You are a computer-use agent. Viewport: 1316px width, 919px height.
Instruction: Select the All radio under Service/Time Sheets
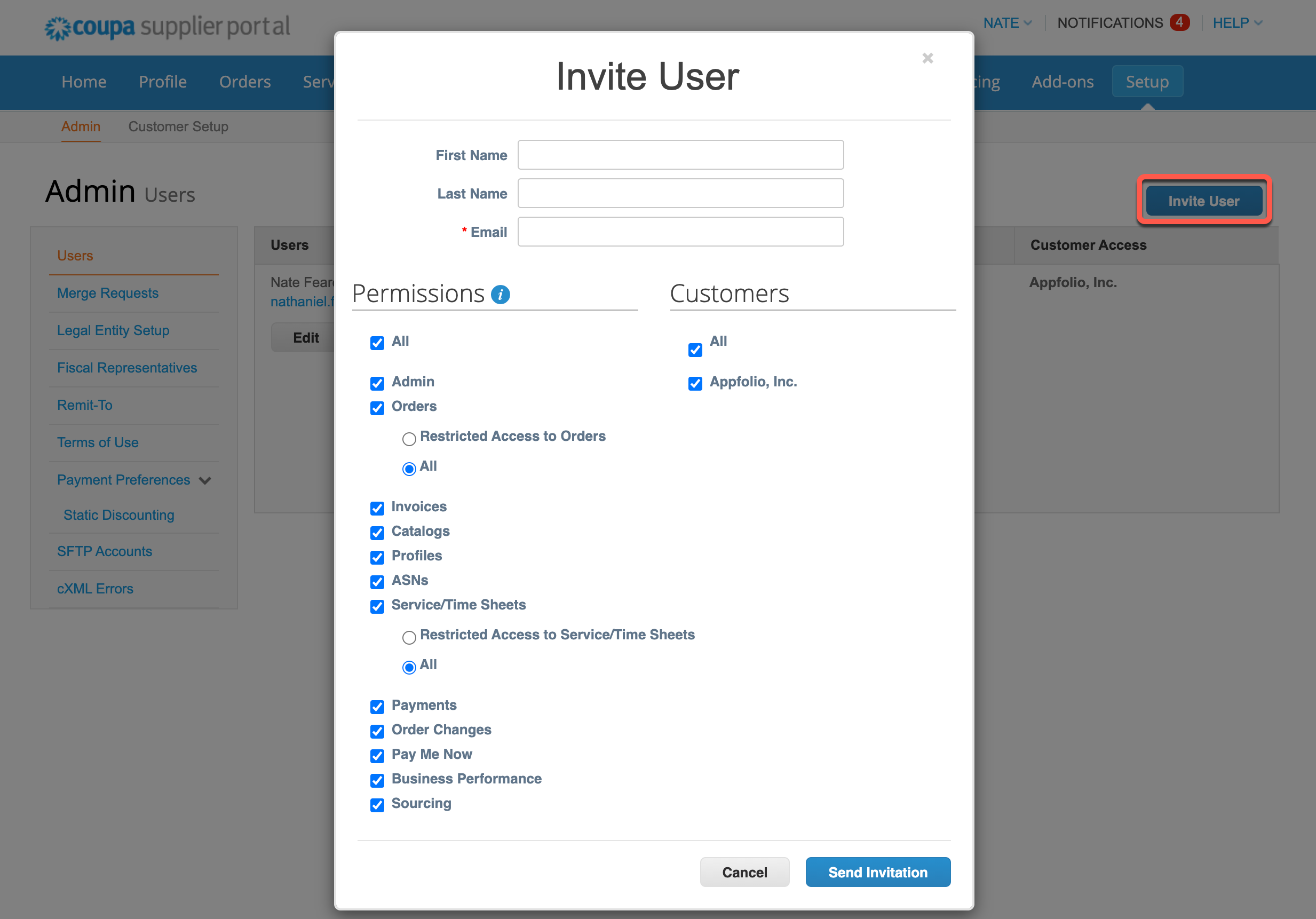tap(409, 667)
